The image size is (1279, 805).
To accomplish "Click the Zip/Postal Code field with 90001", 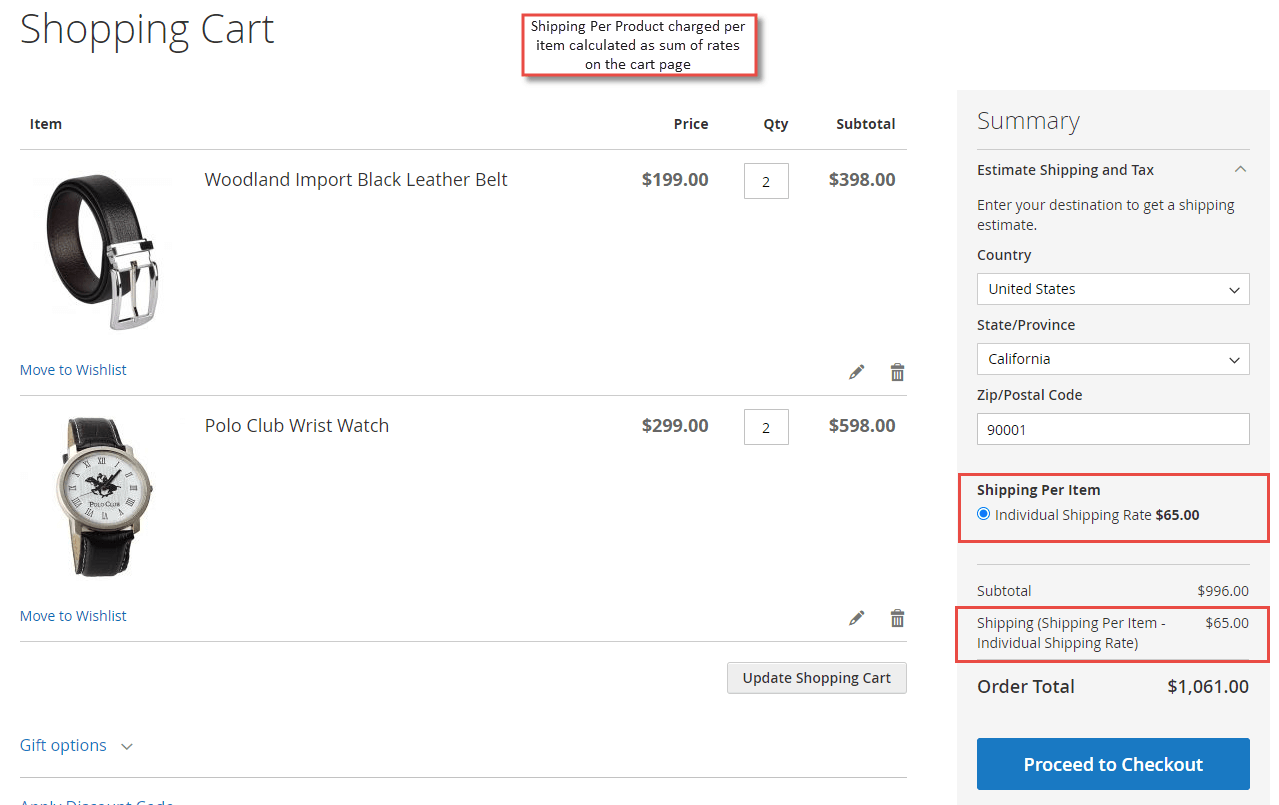I will pyautogui.click(x=1113, y=429).
